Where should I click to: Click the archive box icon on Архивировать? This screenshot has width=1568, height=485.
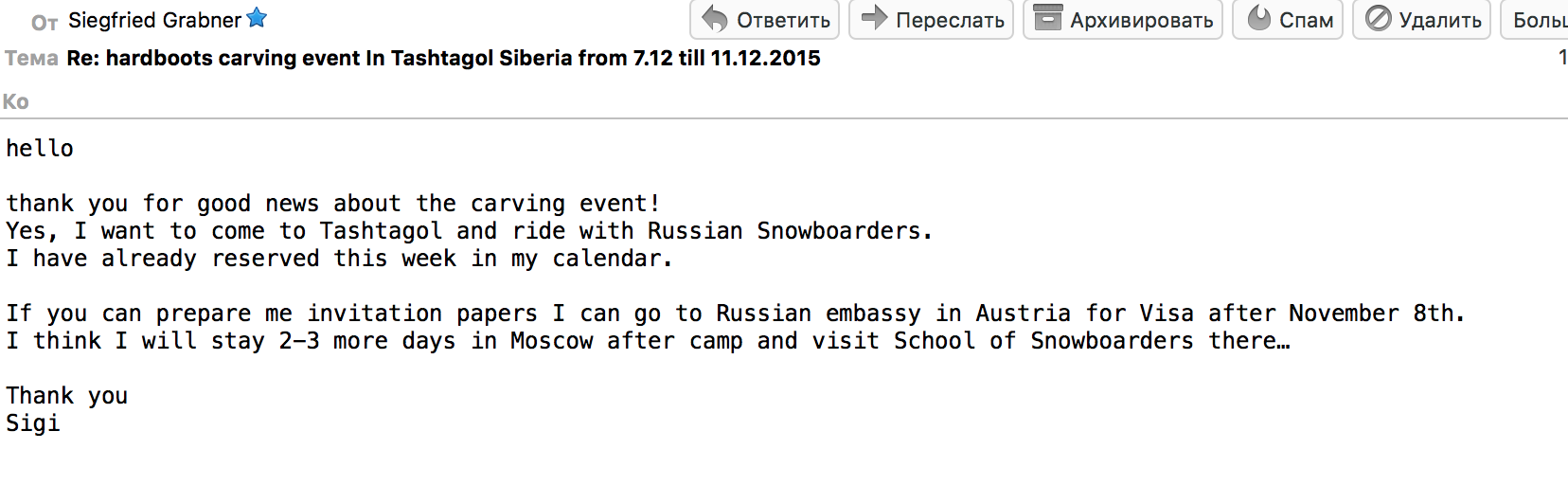point(1047,18)
